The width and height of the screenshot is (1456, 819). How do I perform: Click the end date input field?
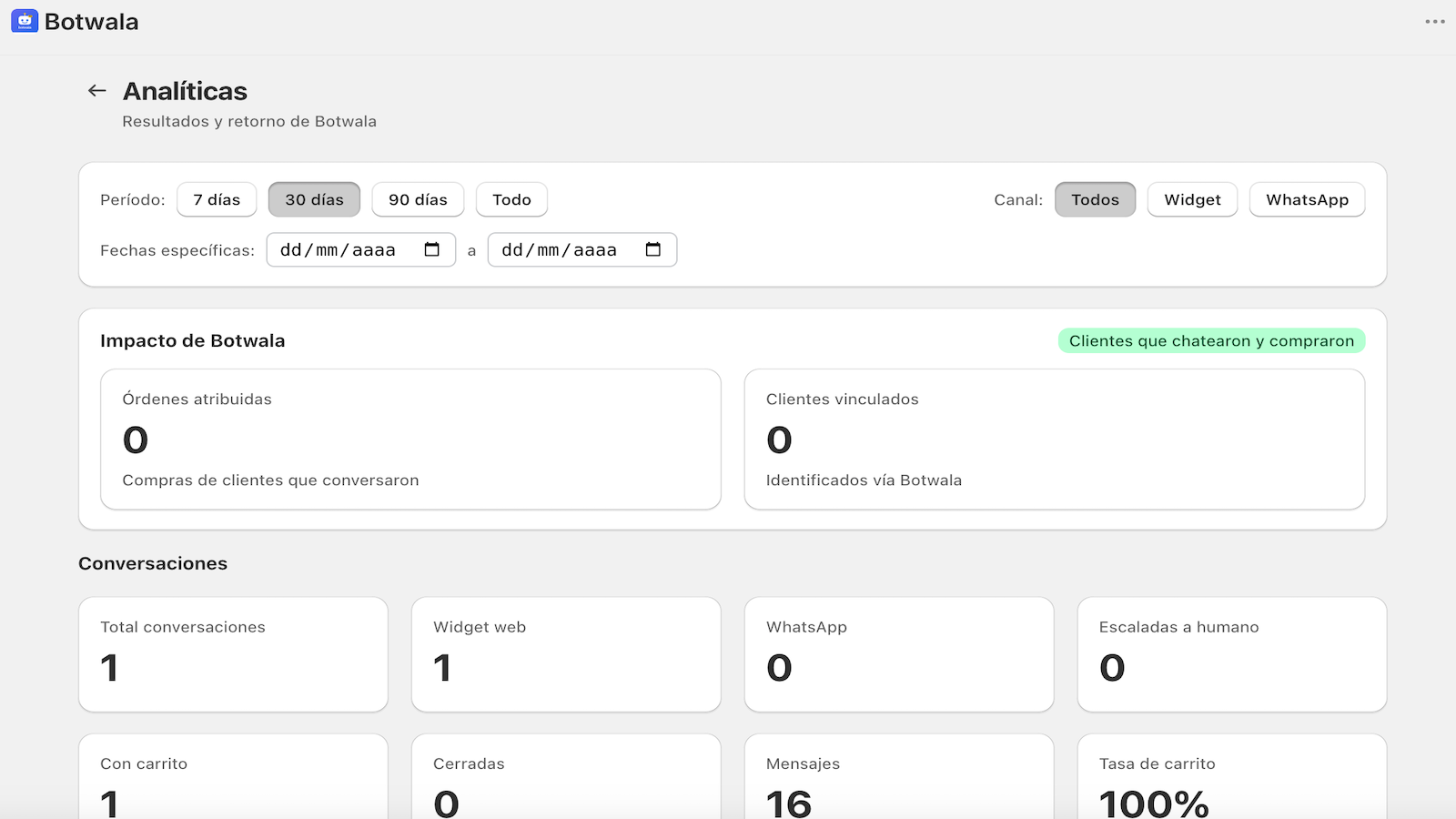(x=582, y=249)
